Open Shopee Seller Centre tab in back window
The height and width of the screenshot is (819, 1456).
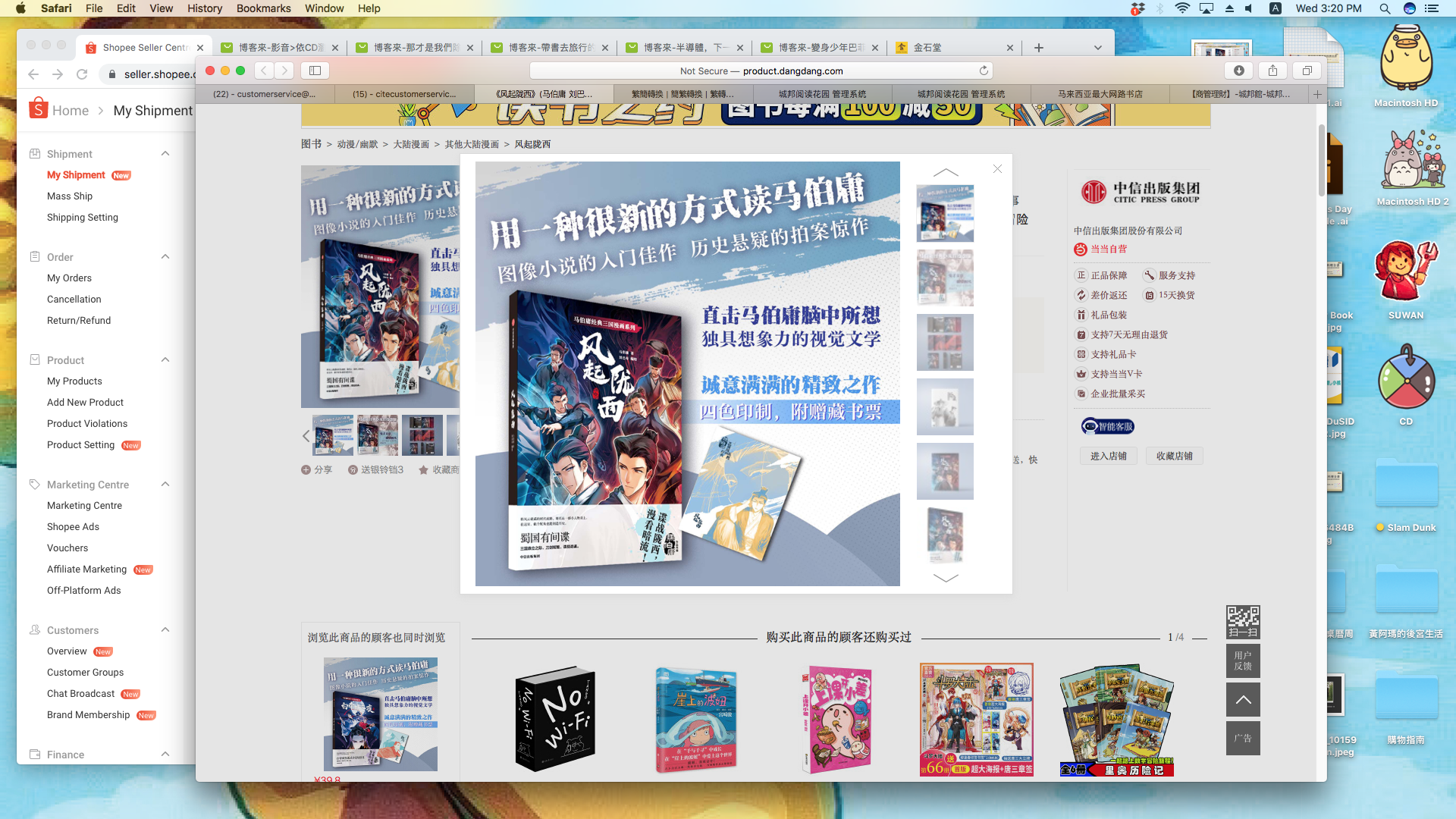click(144, 47)
